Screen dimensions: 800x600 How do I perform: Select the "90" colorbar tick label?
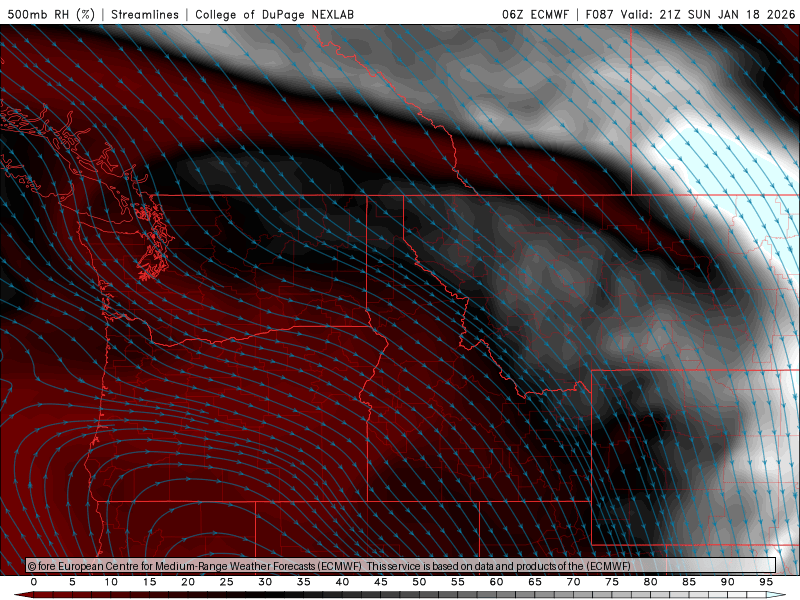coord(728,582)
